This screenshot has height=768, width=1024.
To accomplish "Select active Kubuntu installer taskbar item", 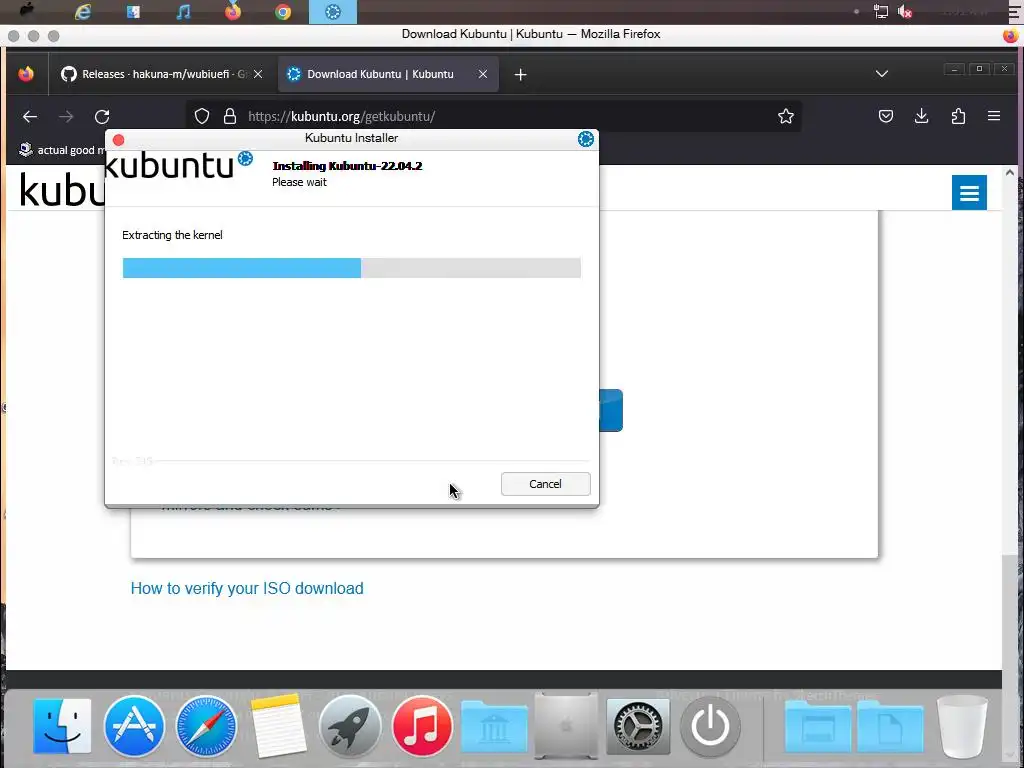I will [x=333, y=12].
